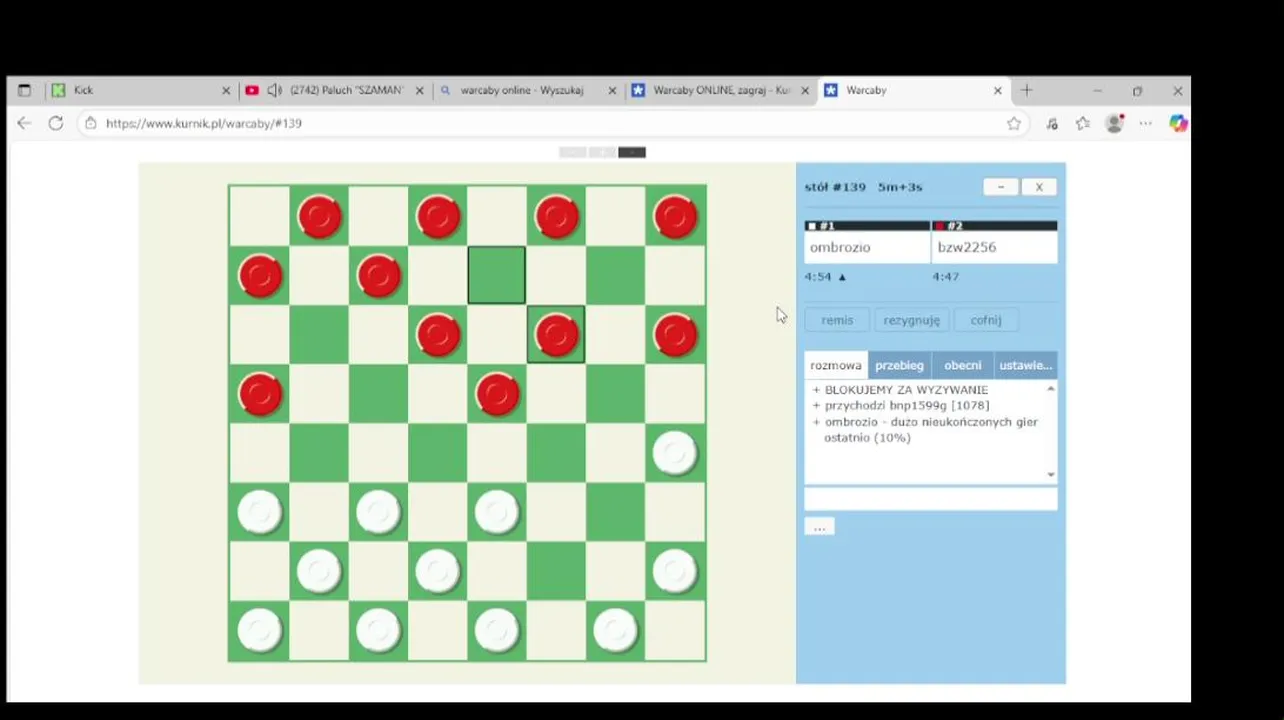Offer a draw with the remis button

837,320
